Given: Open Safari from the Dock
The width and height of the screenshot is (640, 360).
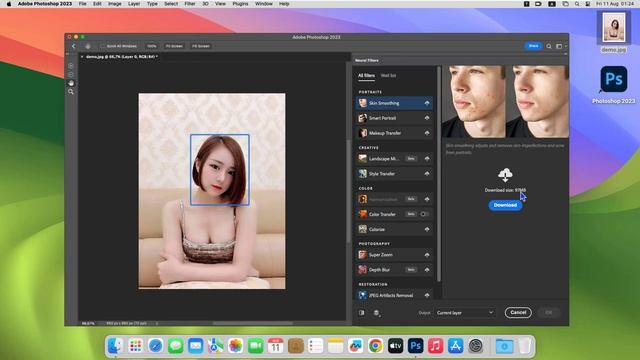Looking at the screenshot, I should point(156,346).
